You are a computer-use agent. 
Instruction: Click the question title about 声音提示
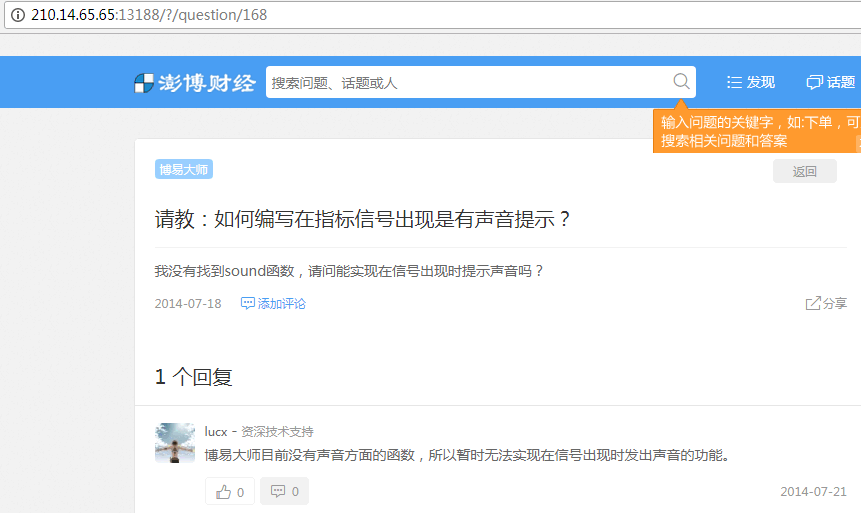click(x=363, y=220)
